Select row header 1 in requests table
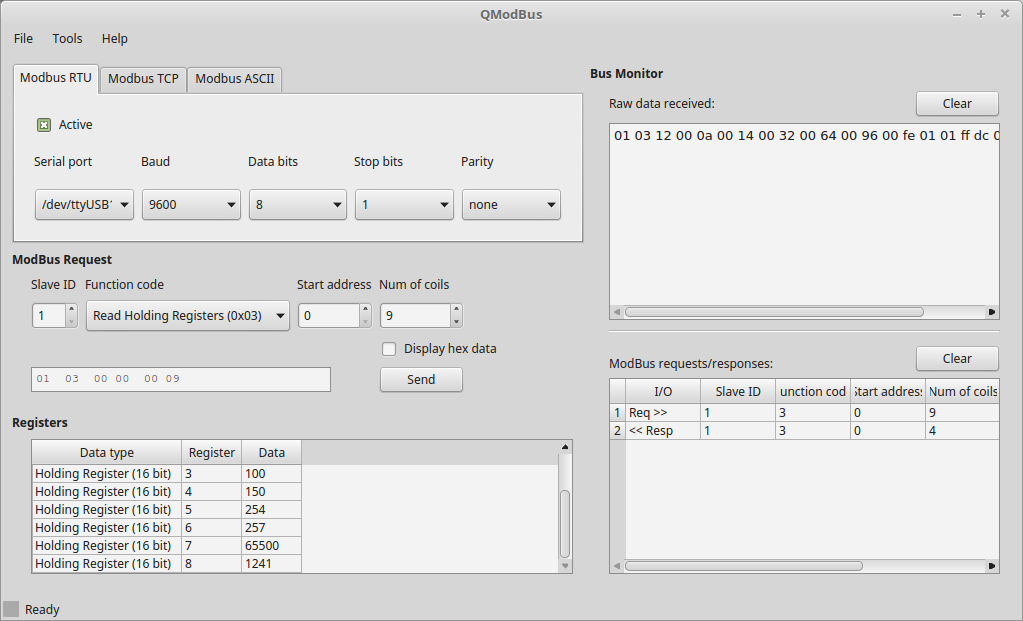Screen dimensions: 1023x621 point(617,413)
